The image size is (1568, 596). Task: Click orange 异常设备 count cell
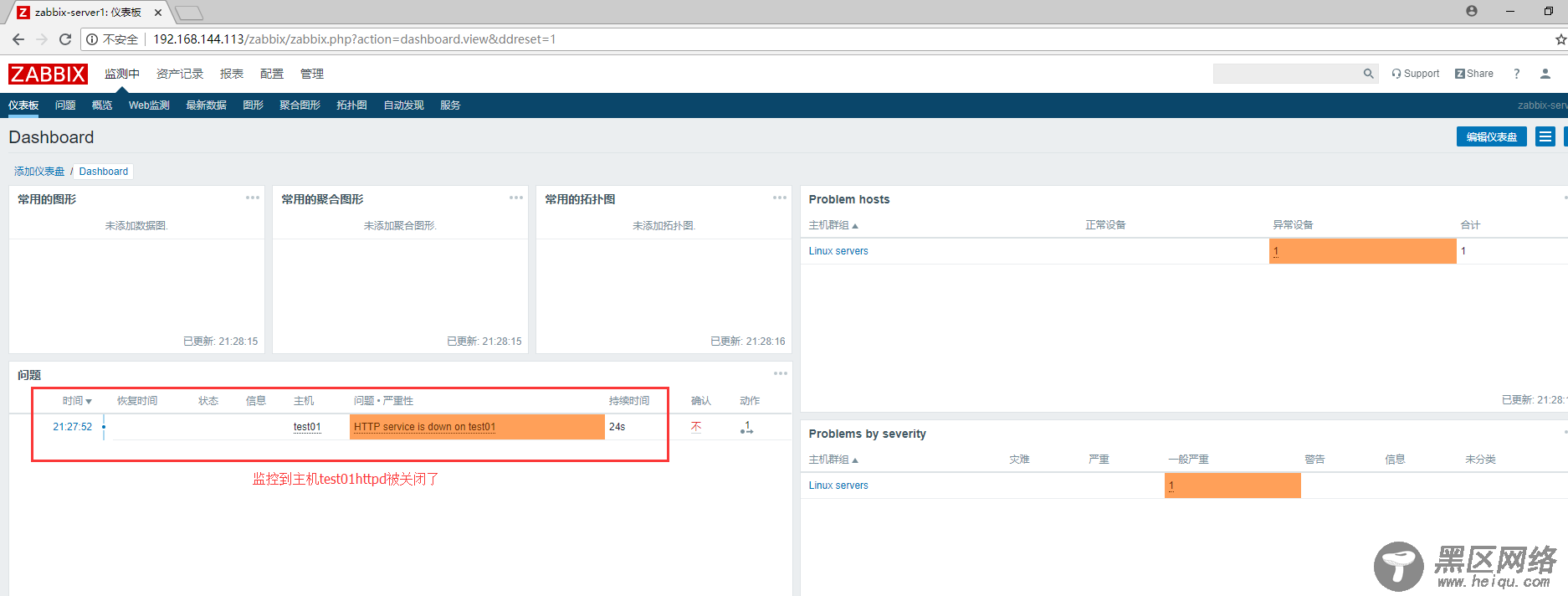click(1362, 251)
